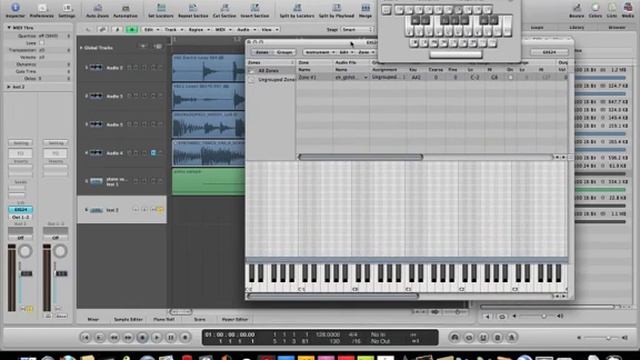Expand the Global Tracks disclosure triangle
This screenshot has width=640, height=360.
pyautogui.click(x=81, y=48)
